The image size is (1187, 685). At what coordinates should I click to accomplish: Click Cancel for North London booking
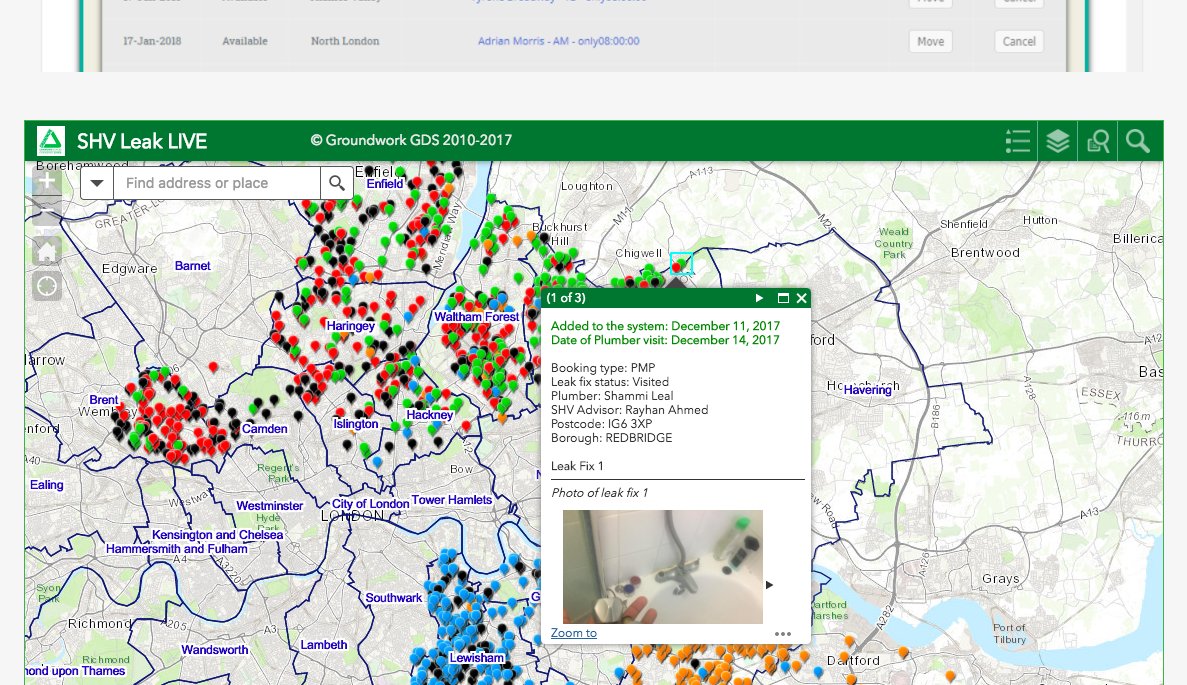tap(1019, 42)
